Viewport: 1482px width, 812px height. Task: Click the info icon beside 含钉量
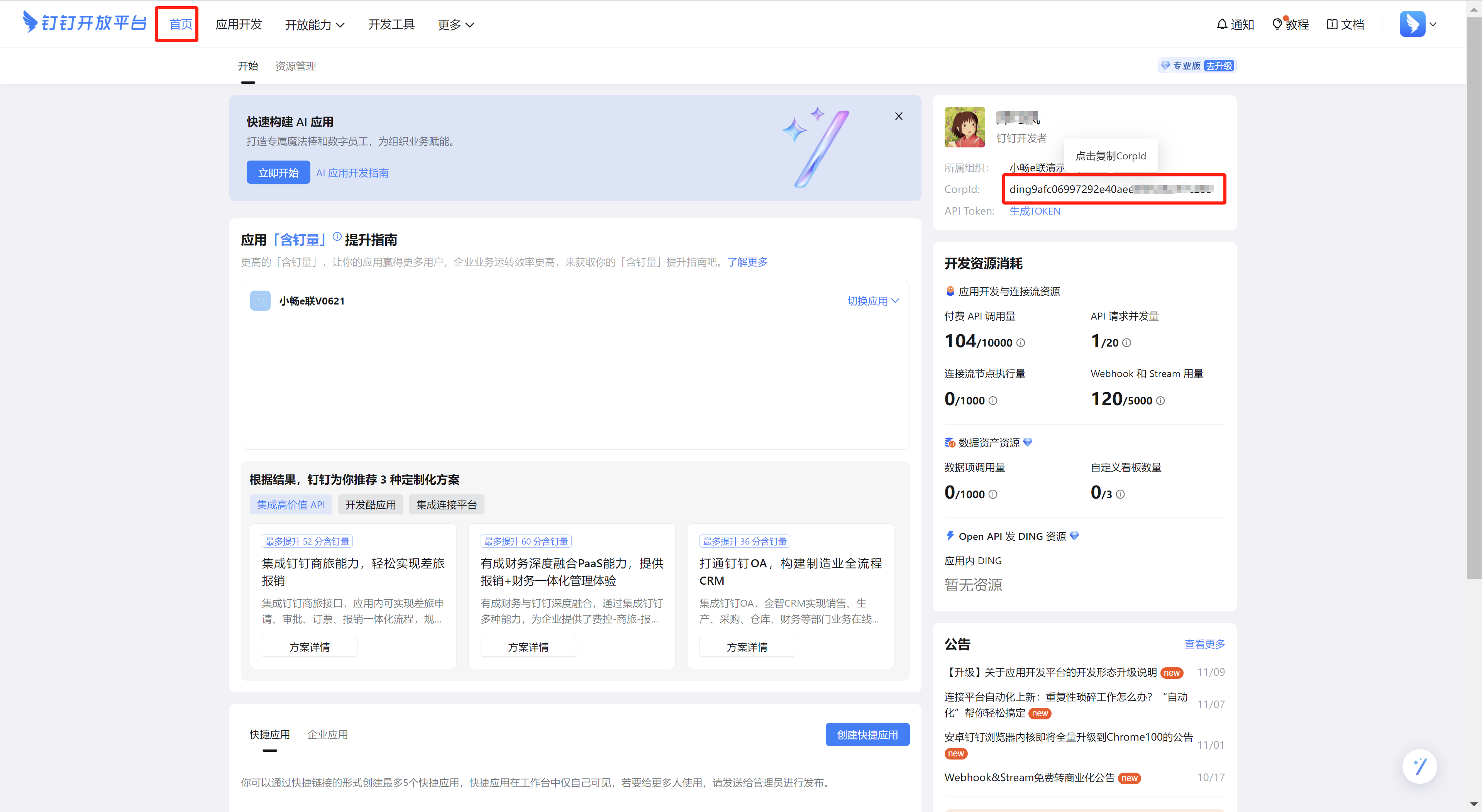click(337, 236)
